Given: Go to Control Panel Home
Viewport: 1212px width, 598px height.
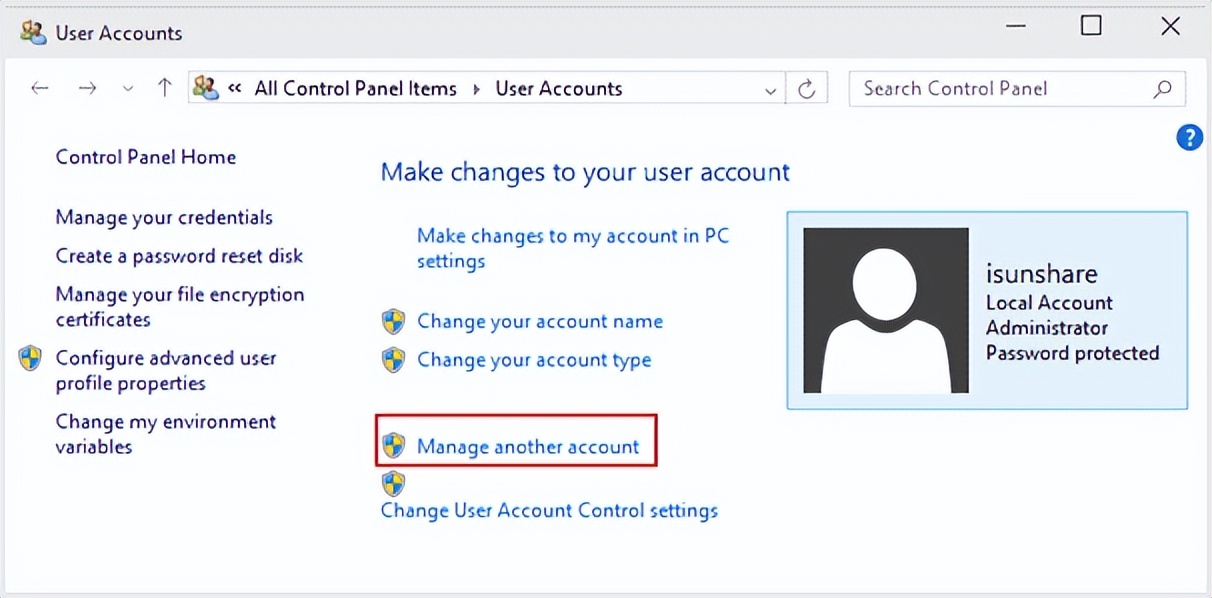Looking at the screenshot, I should pyautogui.click(x=146, y=157).
